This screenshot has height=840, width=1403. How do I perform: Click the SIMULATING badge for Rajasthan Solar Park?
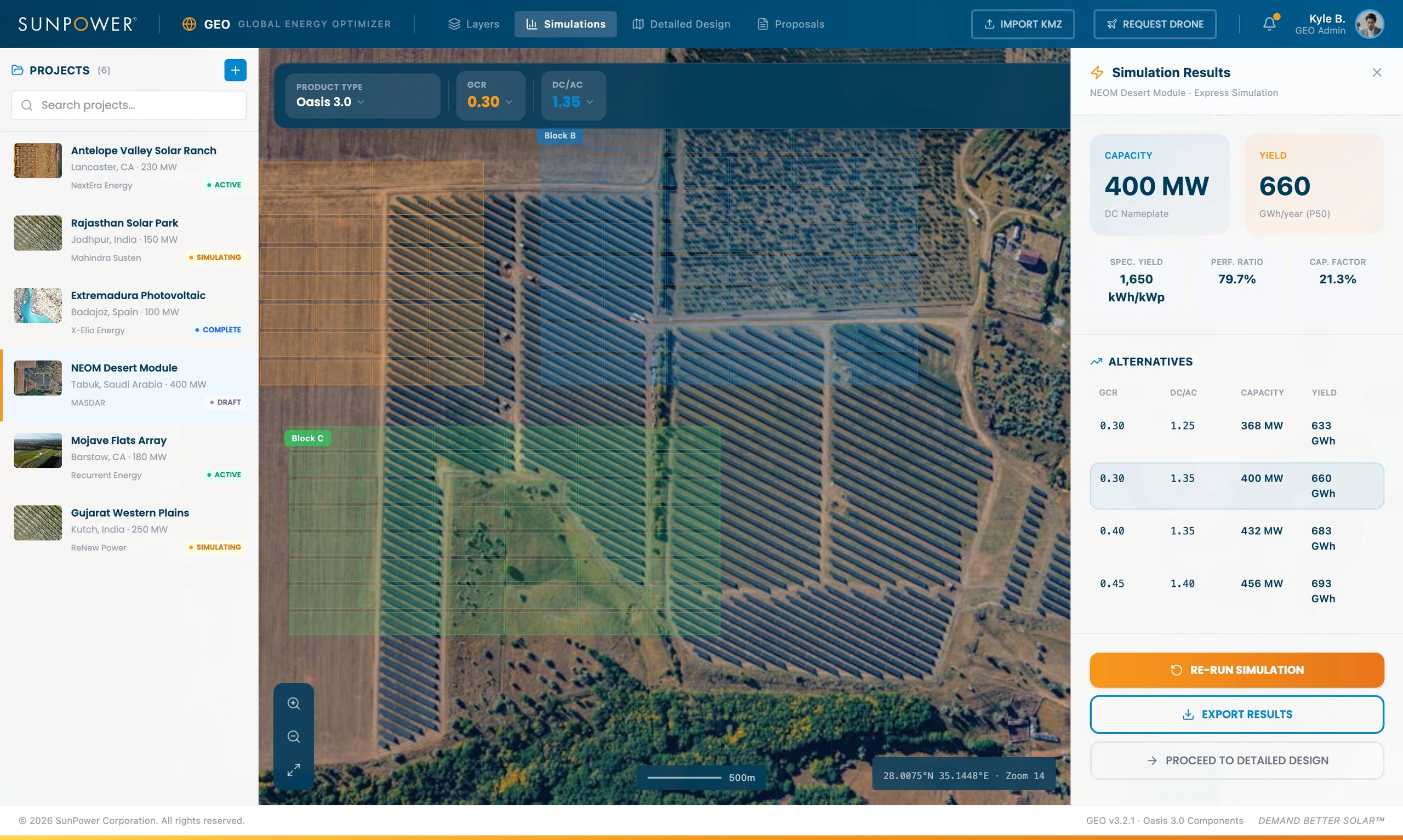[215, 258]
